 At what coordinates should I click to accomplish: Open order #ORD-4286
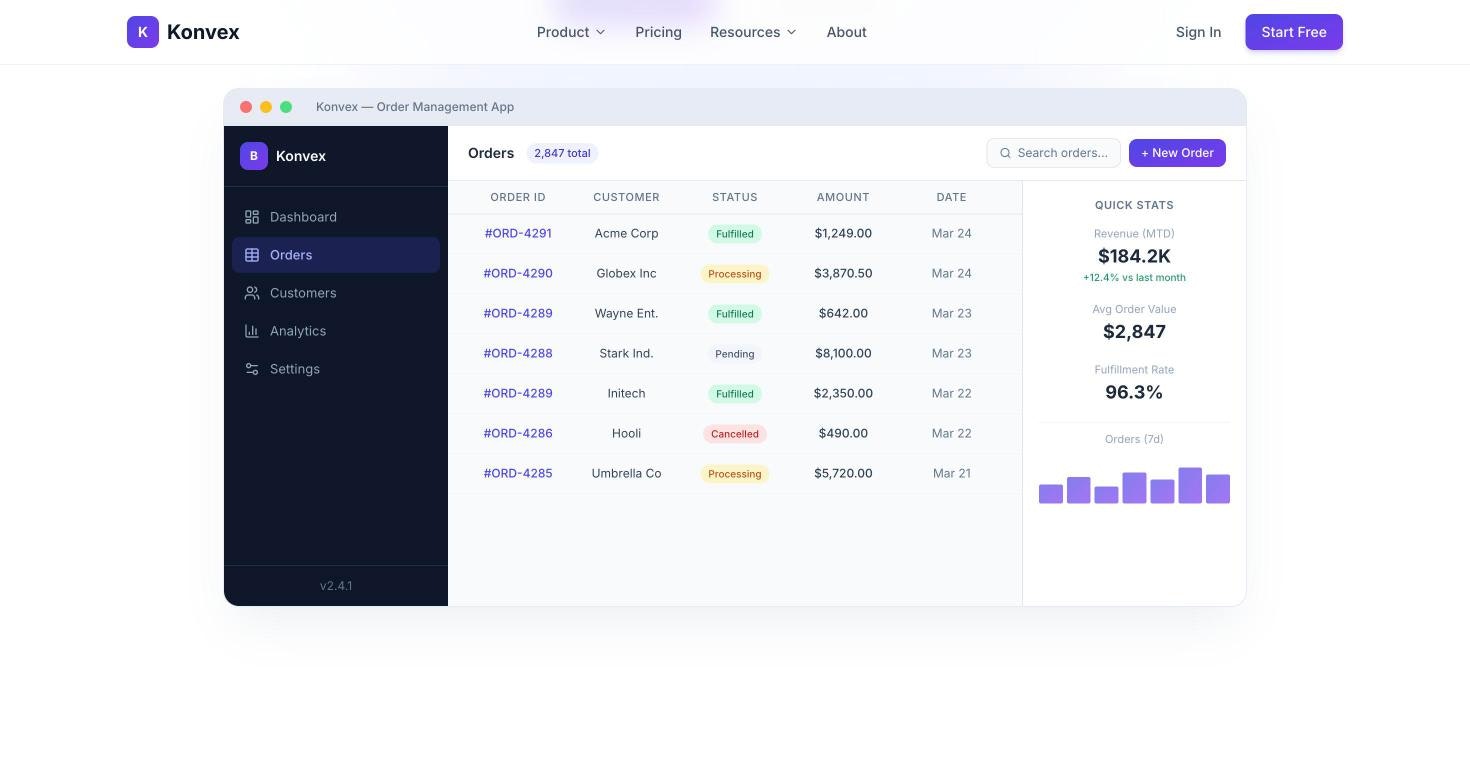pos(518,433)
